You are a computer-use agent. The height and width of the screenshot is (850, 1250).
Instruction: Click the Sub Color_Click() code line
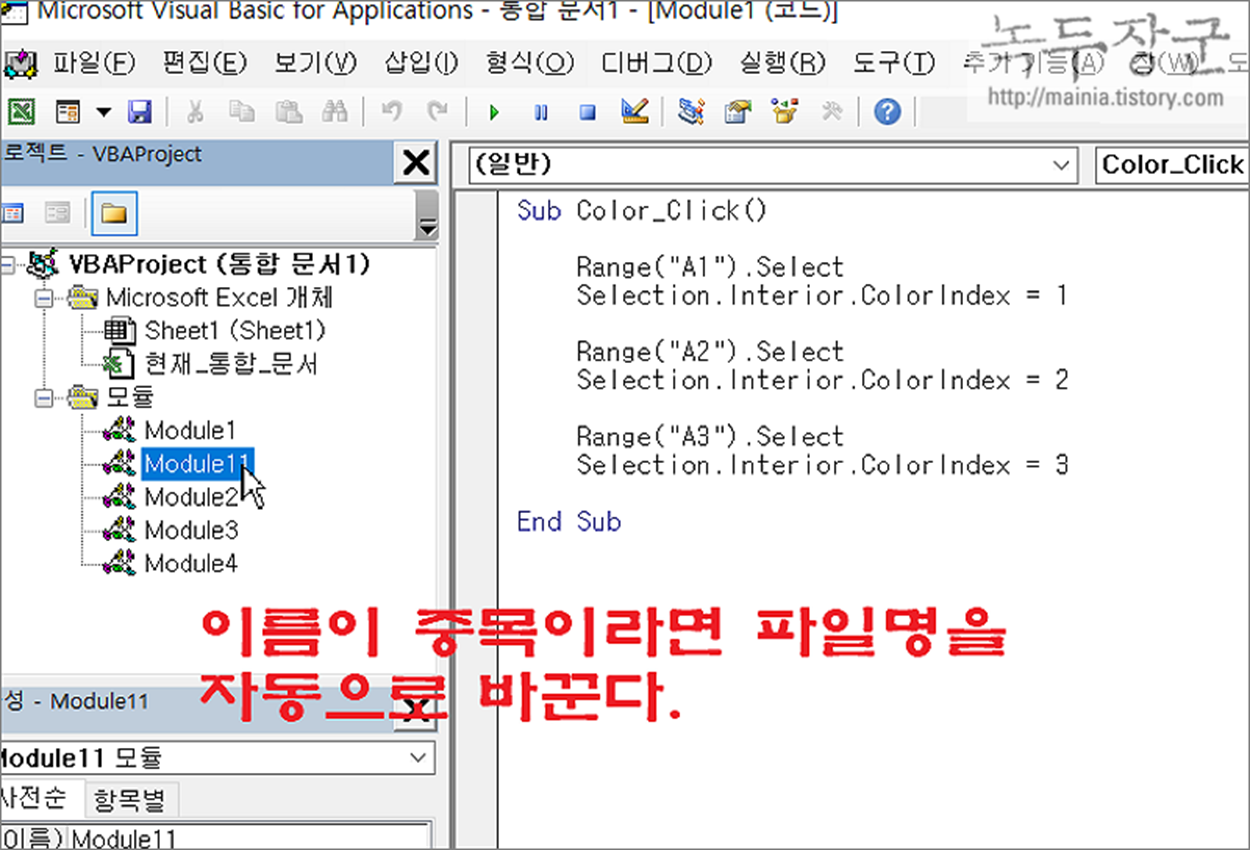[641, 210]
